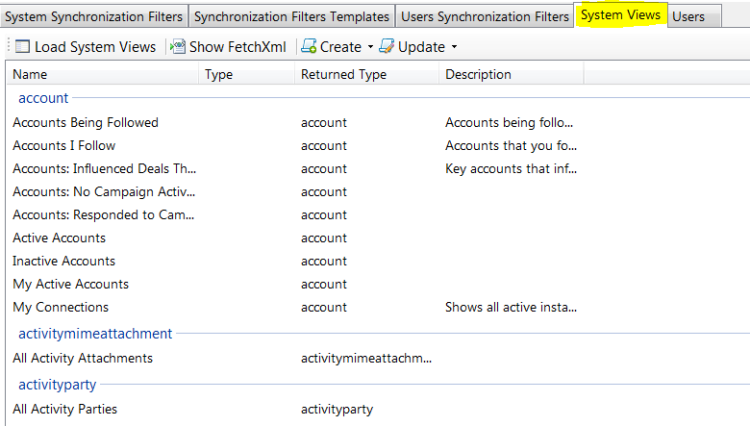The width and height of the screenshot is (750, 426).
Task: Click returned type 'activitymimeattachm...' cell
Action: tap(366, 358)
